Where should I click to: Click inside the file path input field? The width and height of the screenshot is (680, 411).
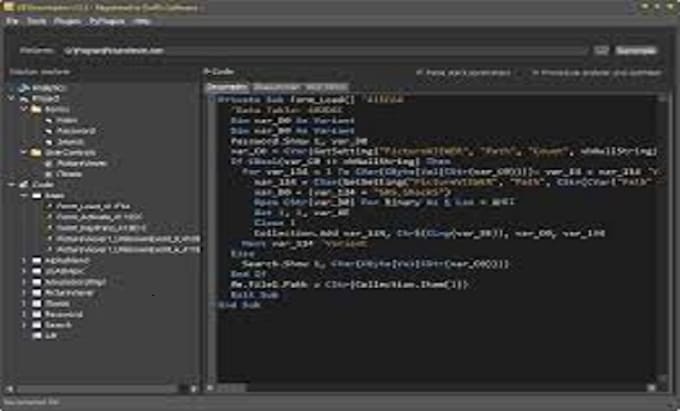[x=323, y=51]
